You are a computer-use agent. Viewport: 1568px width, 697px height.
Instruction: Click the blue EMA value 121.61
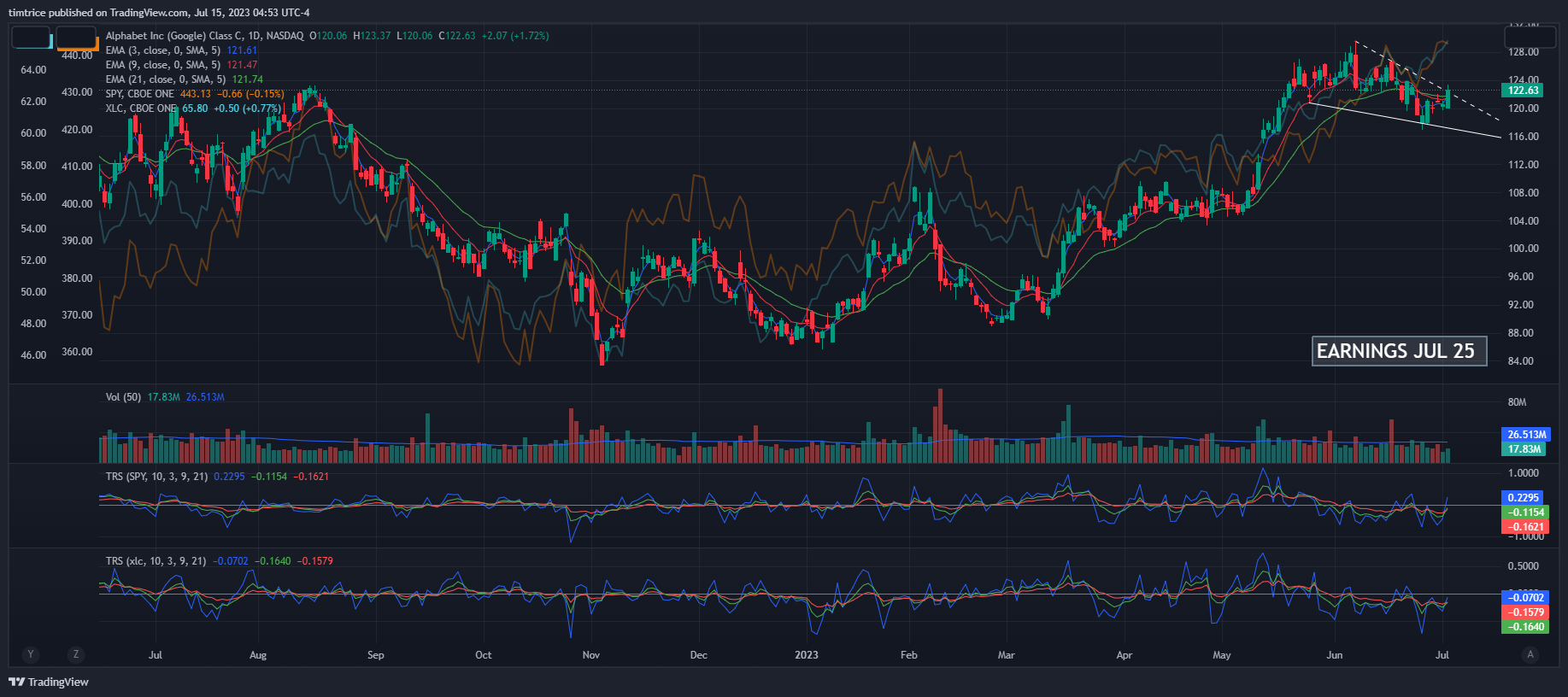pyautogui.click(x=242, y=50)
